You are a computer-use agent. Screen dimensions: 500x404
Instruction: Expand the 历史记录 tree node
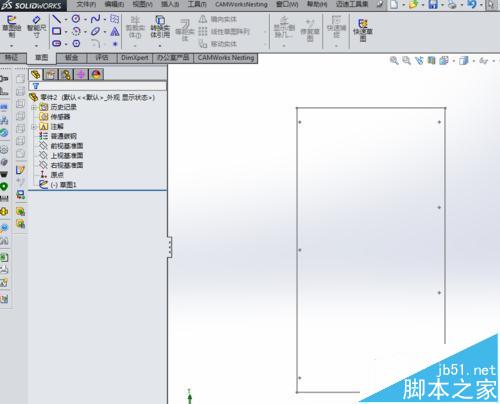[x=34, y=107]
